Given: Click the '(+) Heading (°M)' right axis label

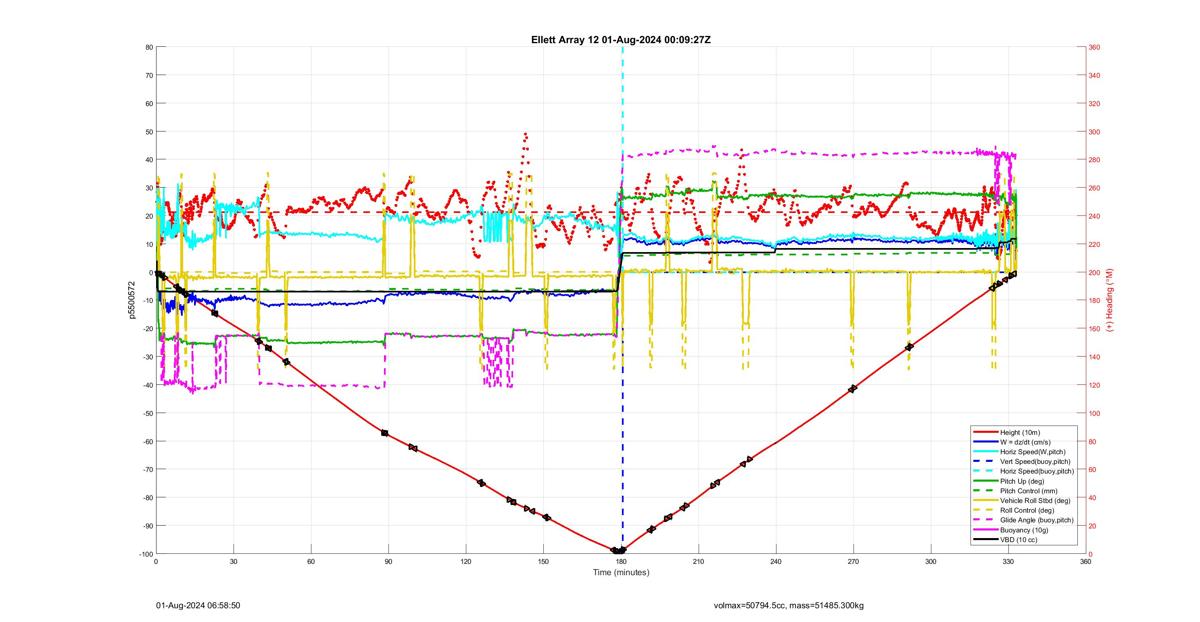Looking at the screenshot, I should (x=1110, y=300).
